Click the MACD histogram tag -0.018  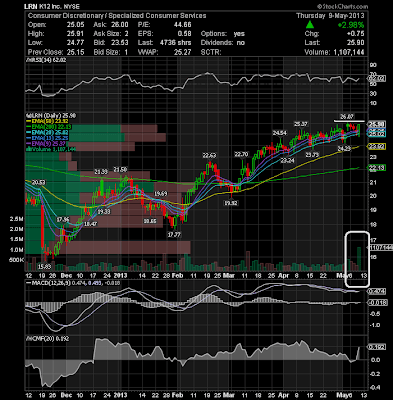pyautogui.click(x=377, y=303)
